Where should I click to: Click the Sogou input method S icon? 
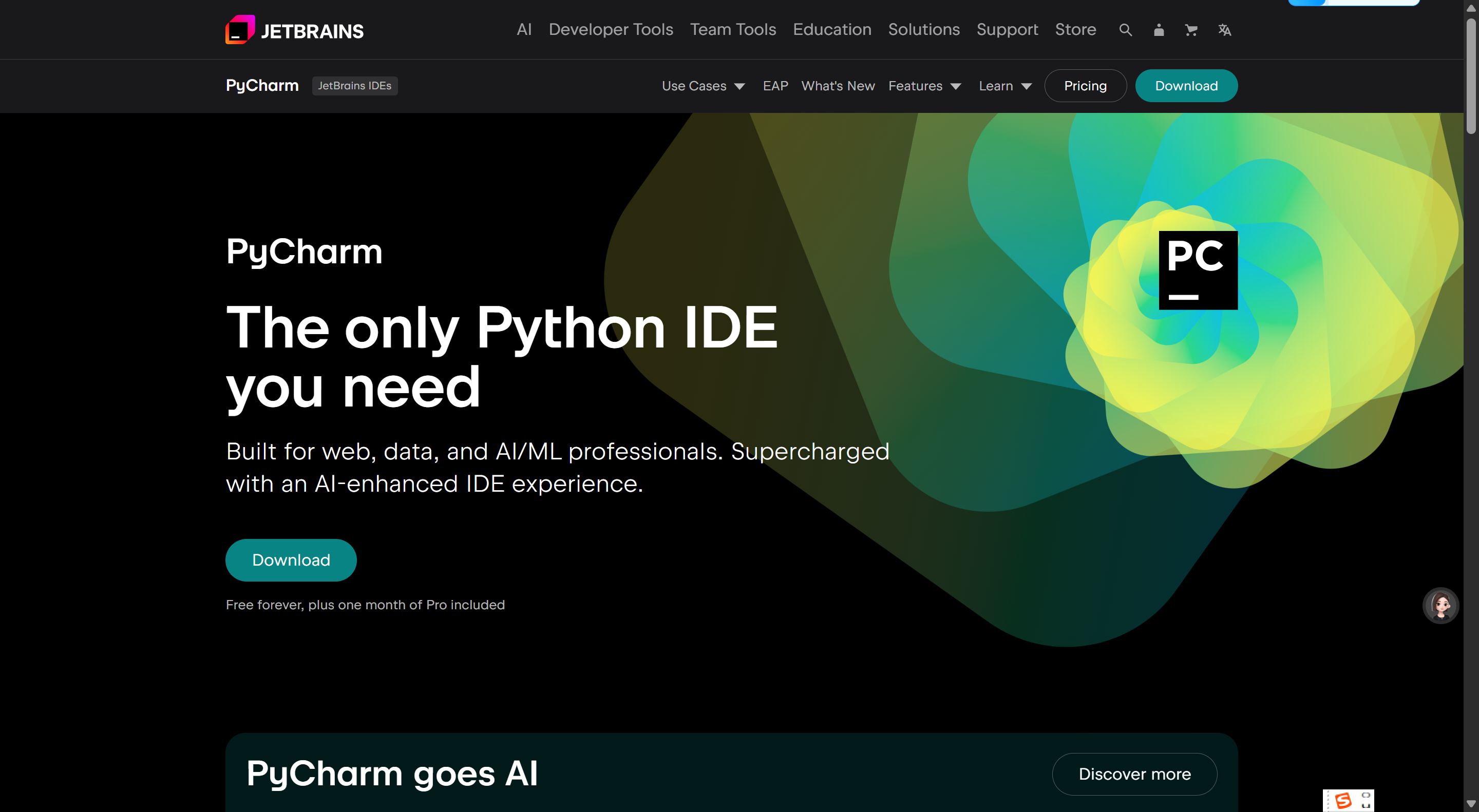click(1342, 801)
